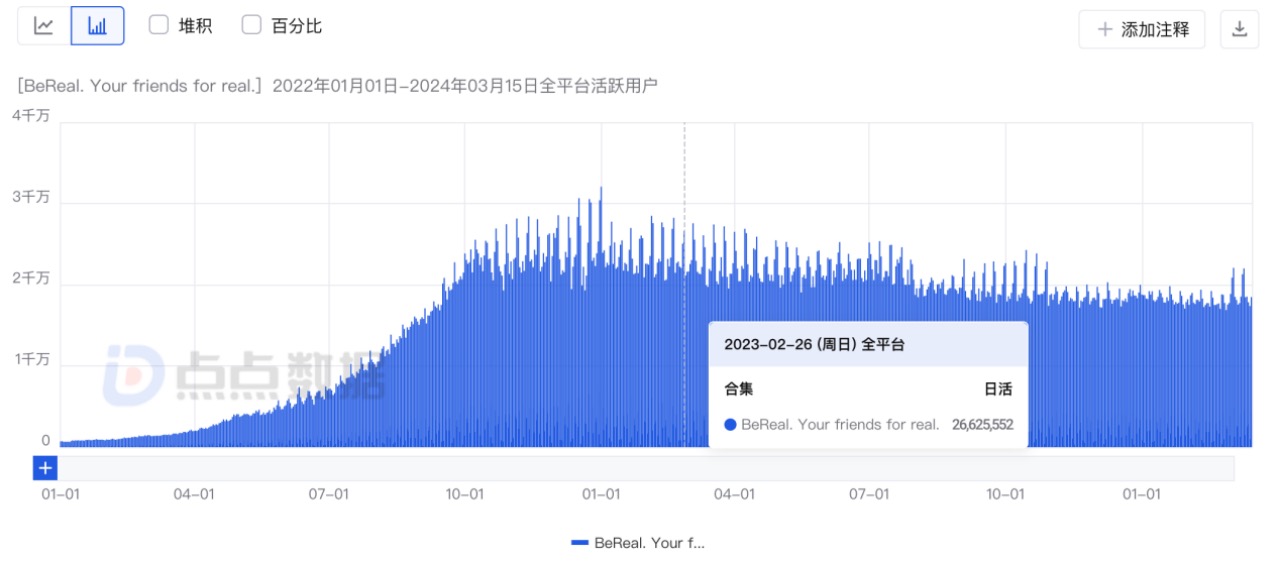The width and height of the screenshot is (1280, 562).
Task: Click the tooltip header 2023-02-26 (周日) 全平台
Action: [814, 344]
